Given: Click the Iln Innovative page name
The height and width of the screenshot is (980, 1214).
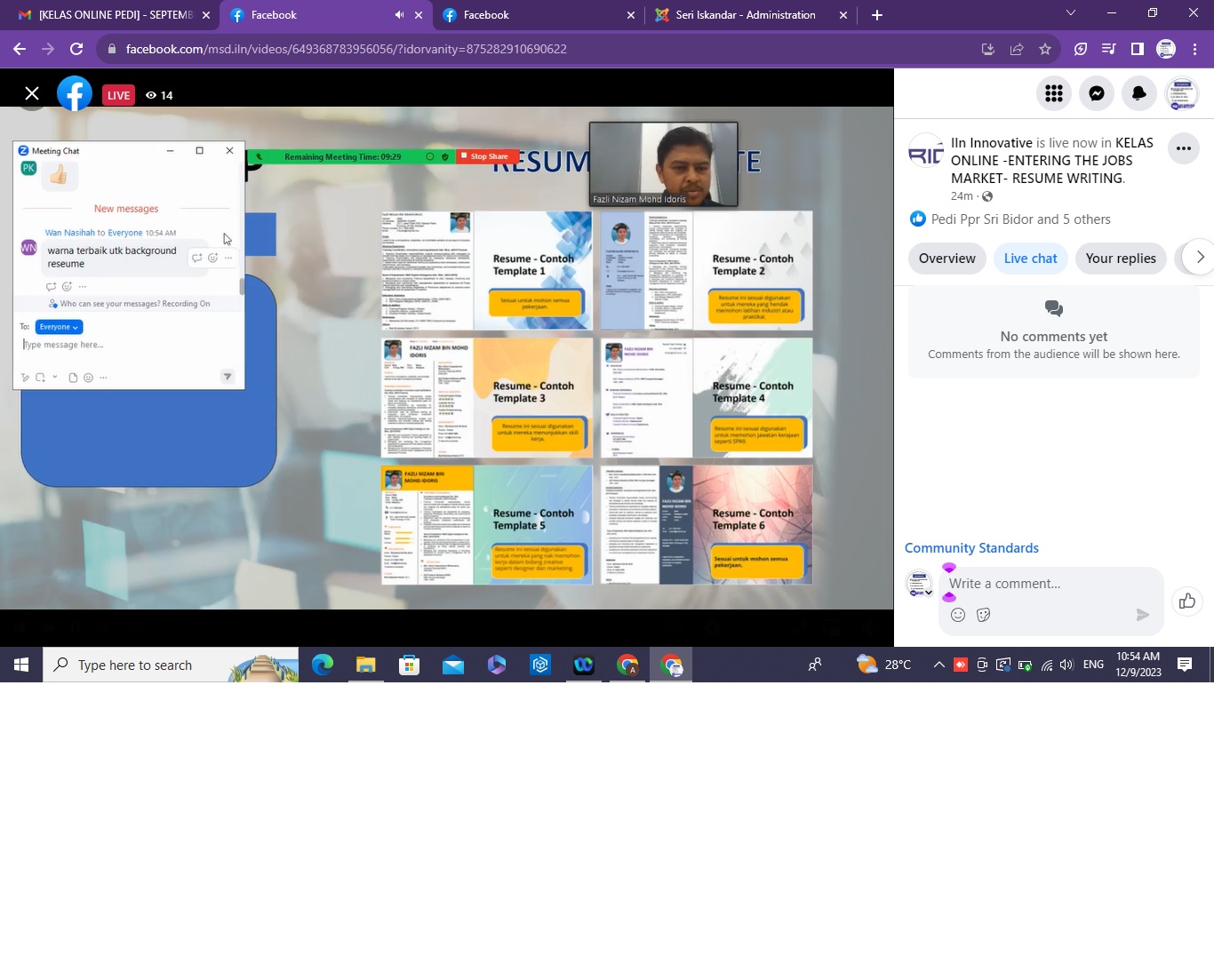Looking at the screenshot, I should click(x=991, y=143).
